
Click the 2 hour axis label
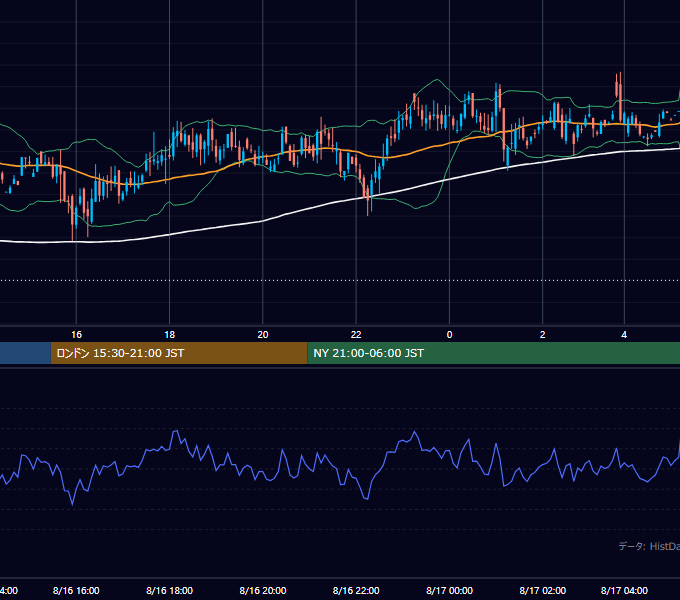coord(543,335)
